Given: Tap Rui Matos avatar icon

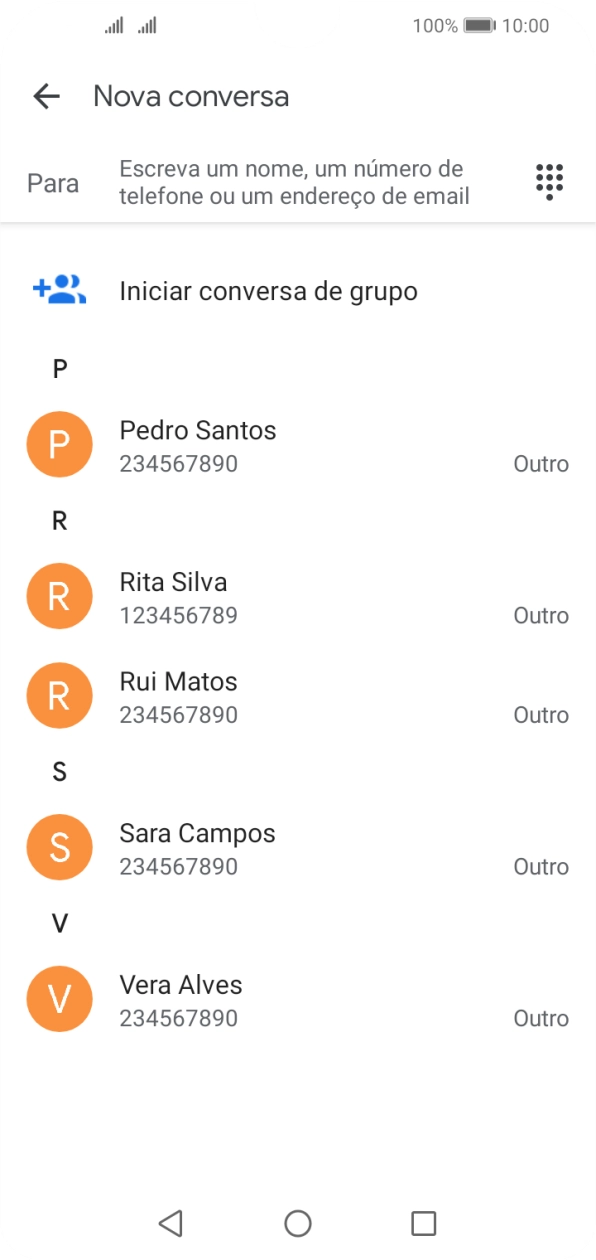Looking at the screenshot, I should click(x=59, y=695).
